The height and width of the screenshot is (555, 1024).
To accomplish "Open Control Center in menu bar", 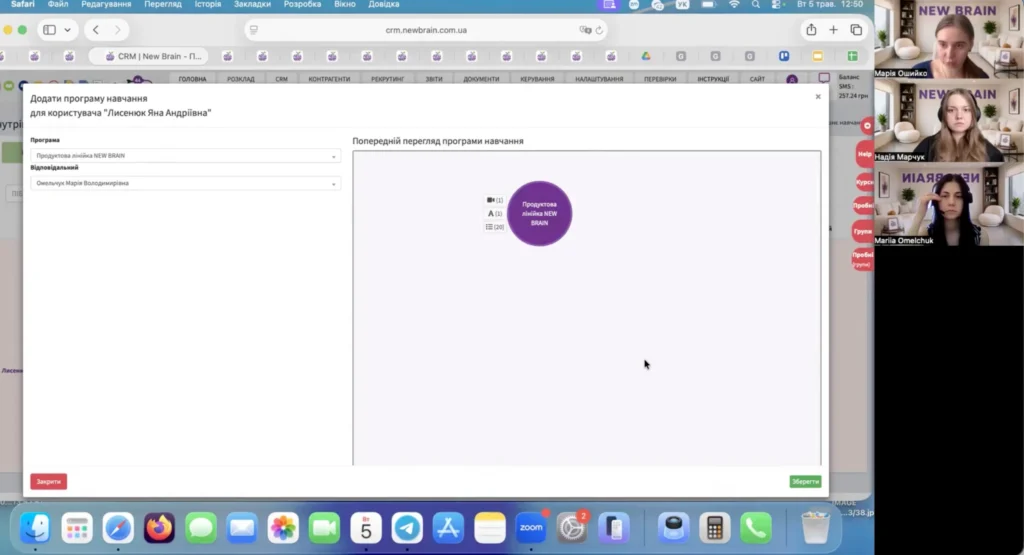I will pos(776,5).
